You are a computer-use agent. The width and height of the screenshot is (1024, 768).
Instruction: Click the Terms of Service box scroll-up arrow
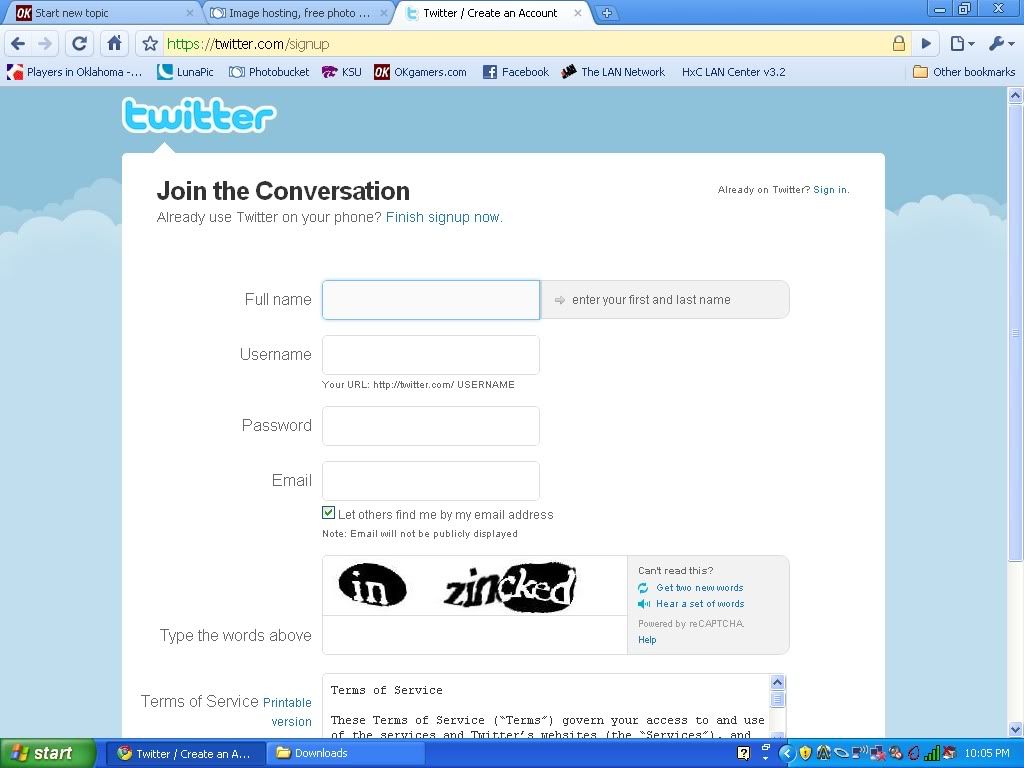click(x=777, y=682)
